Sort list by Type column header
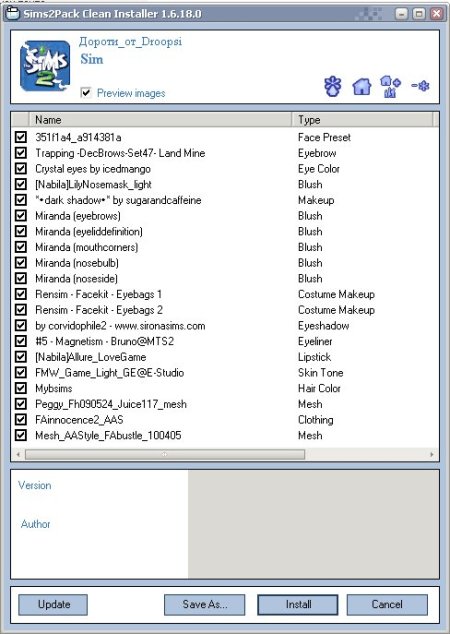The width and height of the screenshot is (450, 634). coord(362,120)
